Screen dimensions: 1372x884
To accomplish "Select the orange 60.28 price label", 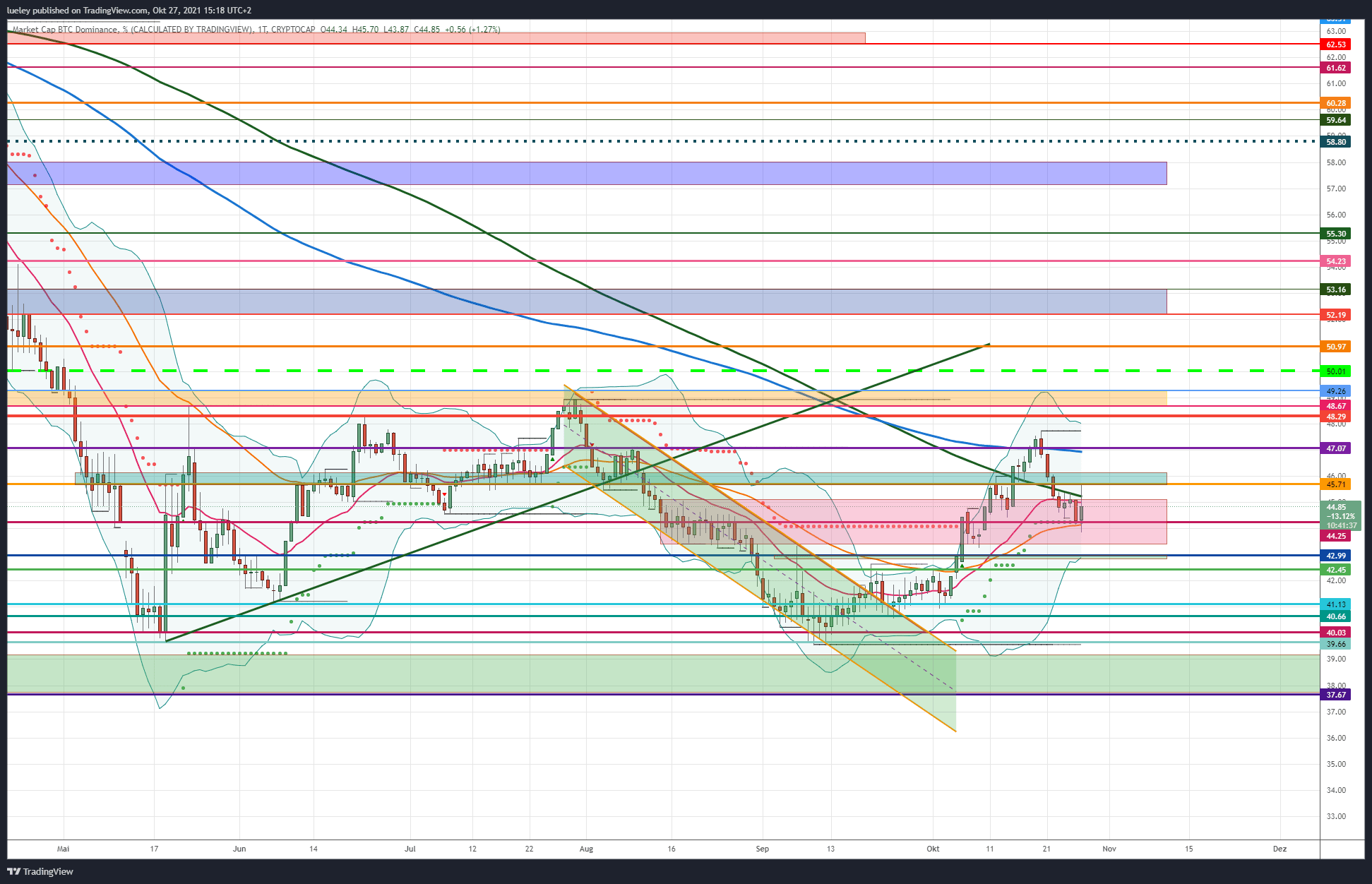I will (x=1335, y=103).
